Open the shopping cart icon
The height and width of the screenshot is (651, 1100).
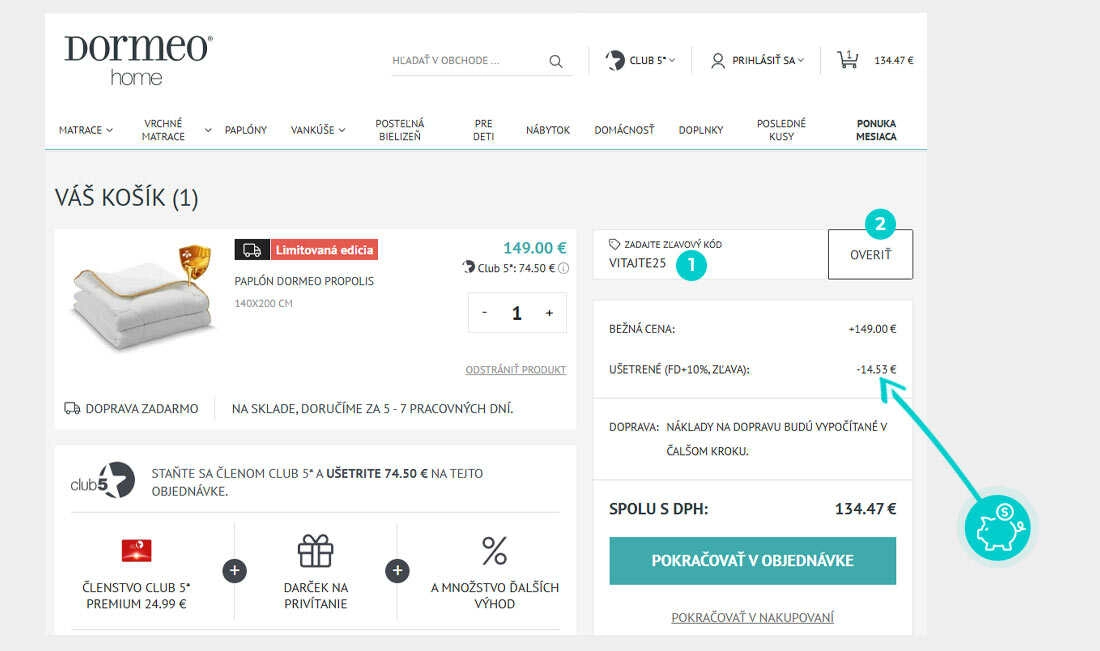[x=847, y=60]
